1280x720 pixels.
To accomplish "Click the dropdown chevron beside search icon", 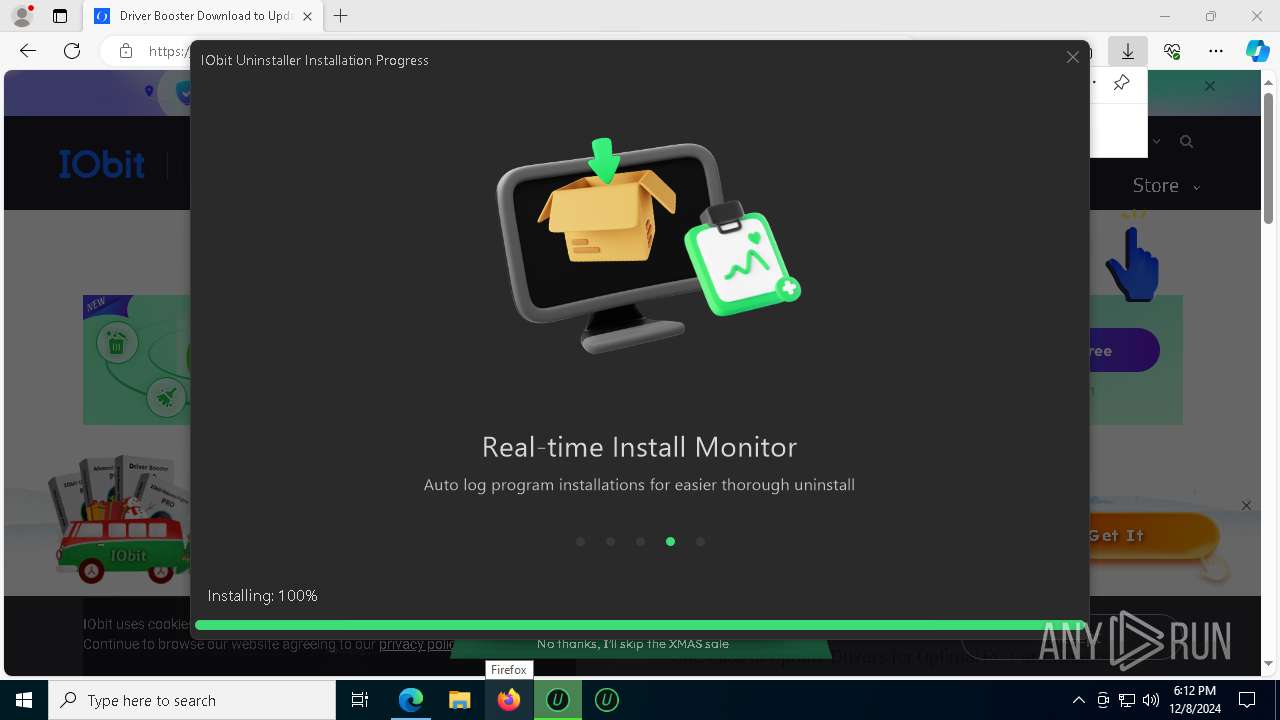I will point(1157,142).
